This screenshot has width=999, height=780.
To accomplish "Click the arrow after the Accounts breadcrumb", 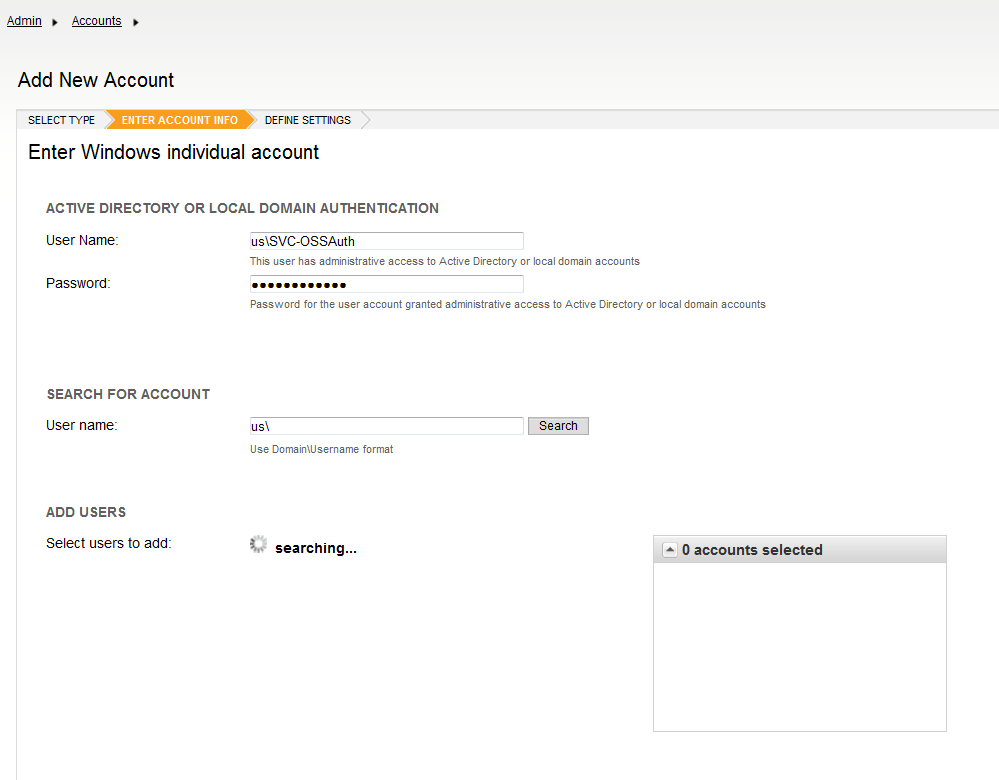I will (136, 22).
